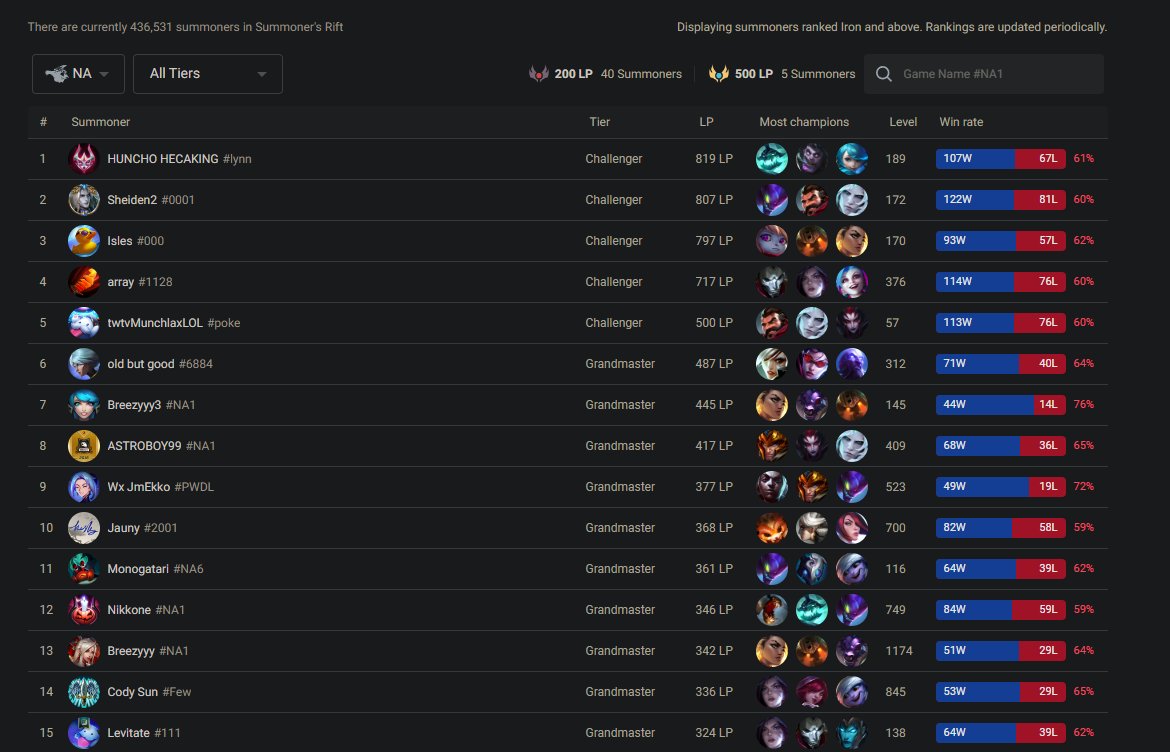Open twtvMunchlaxLOL summoner profile link
Viewport: 1170px width, 752px height.
click(155, 323)
